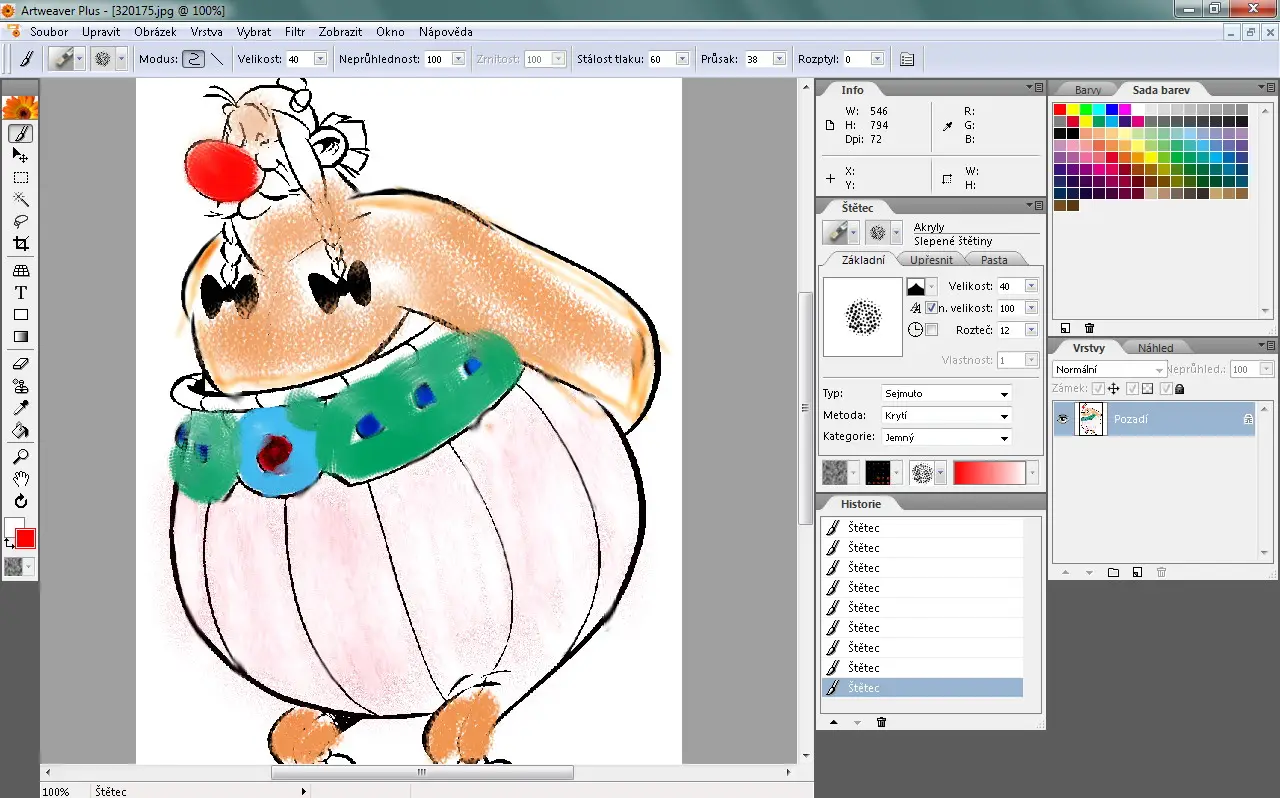Check the box next to clock icon
Image resolution: width=1280 pixels, height=798 pixels.
(931, 330)
